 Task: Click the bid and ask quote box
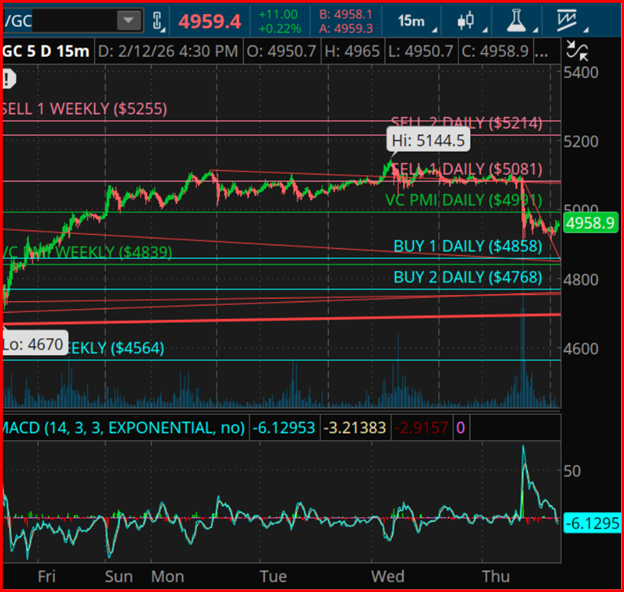pos(347,21)
